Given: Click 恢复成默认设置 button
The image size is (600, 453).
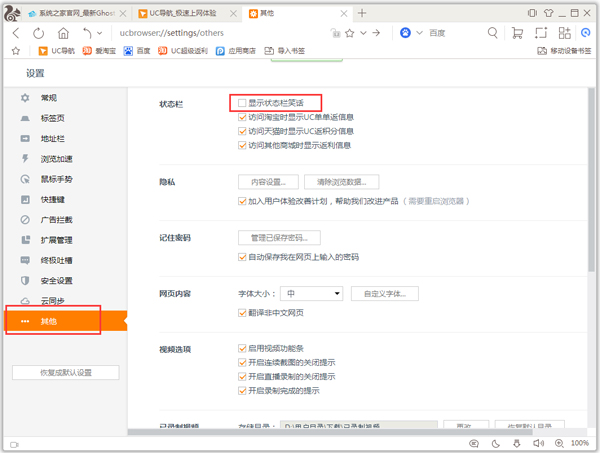Looking at the screenshot, I should 65,373.
